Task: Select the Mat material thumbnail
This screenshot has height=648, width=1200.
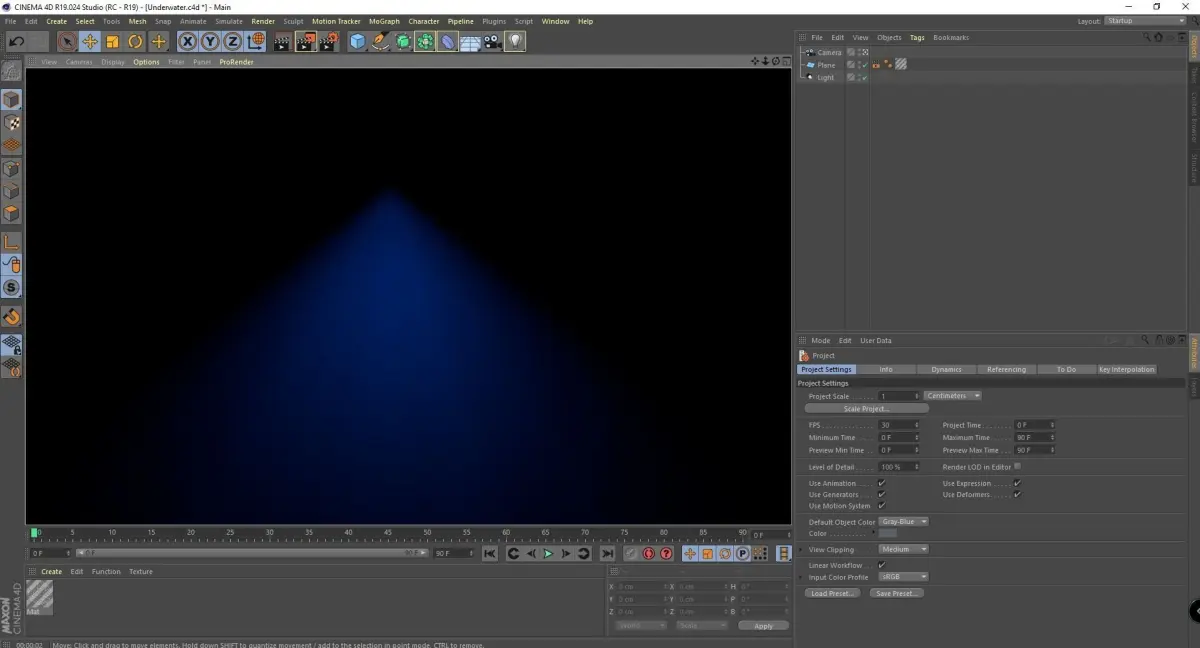Action: click(x=40, y=597)
